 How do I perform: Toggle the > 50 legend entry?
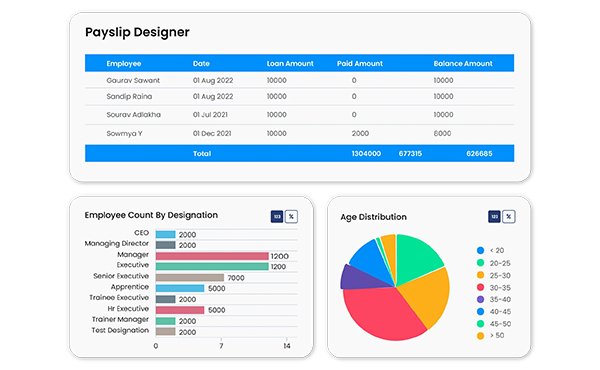click(x=491, y=336)
